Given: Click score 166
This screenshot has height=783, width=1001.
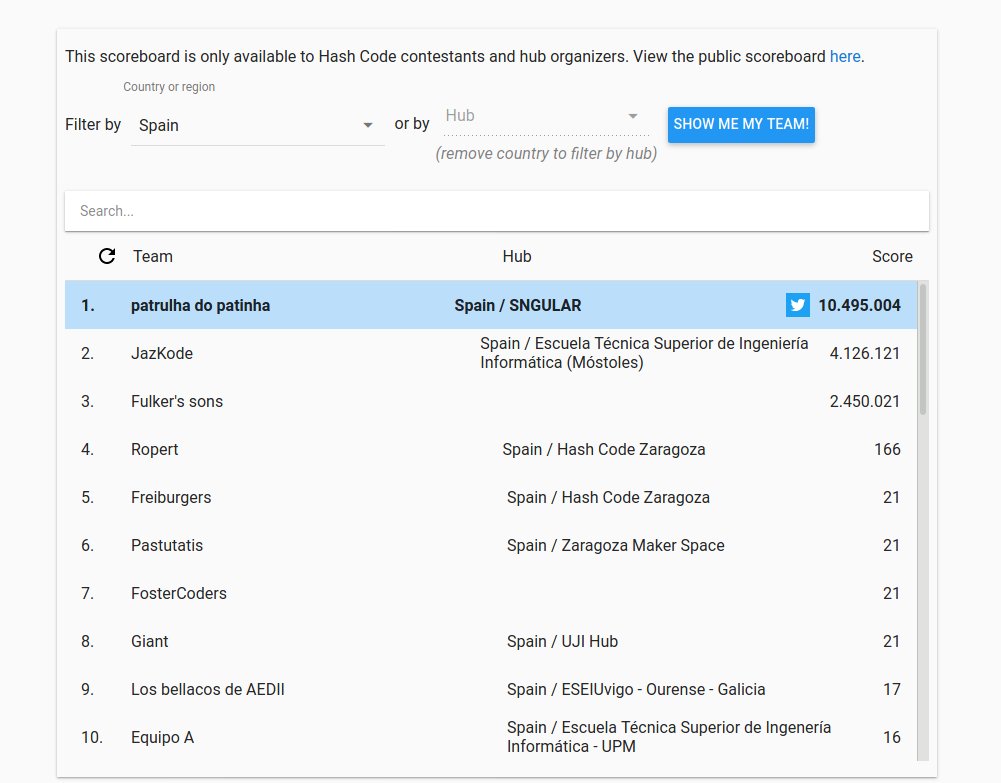Looking at the screenshot, I should point(887,449).
